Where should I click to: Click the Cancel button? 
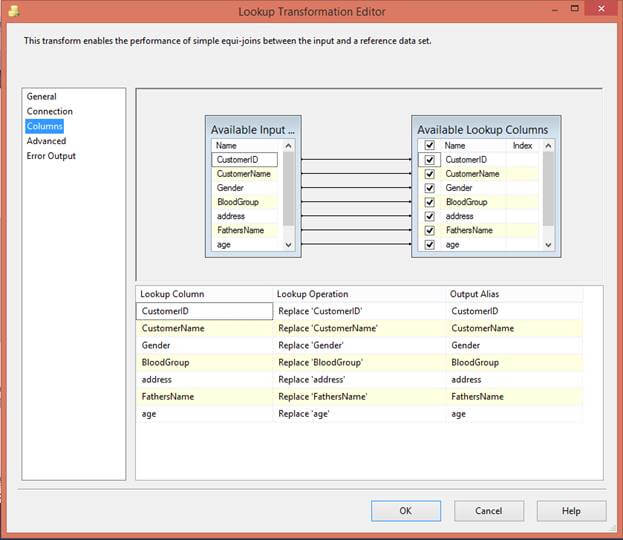click(x=489, y=511)
